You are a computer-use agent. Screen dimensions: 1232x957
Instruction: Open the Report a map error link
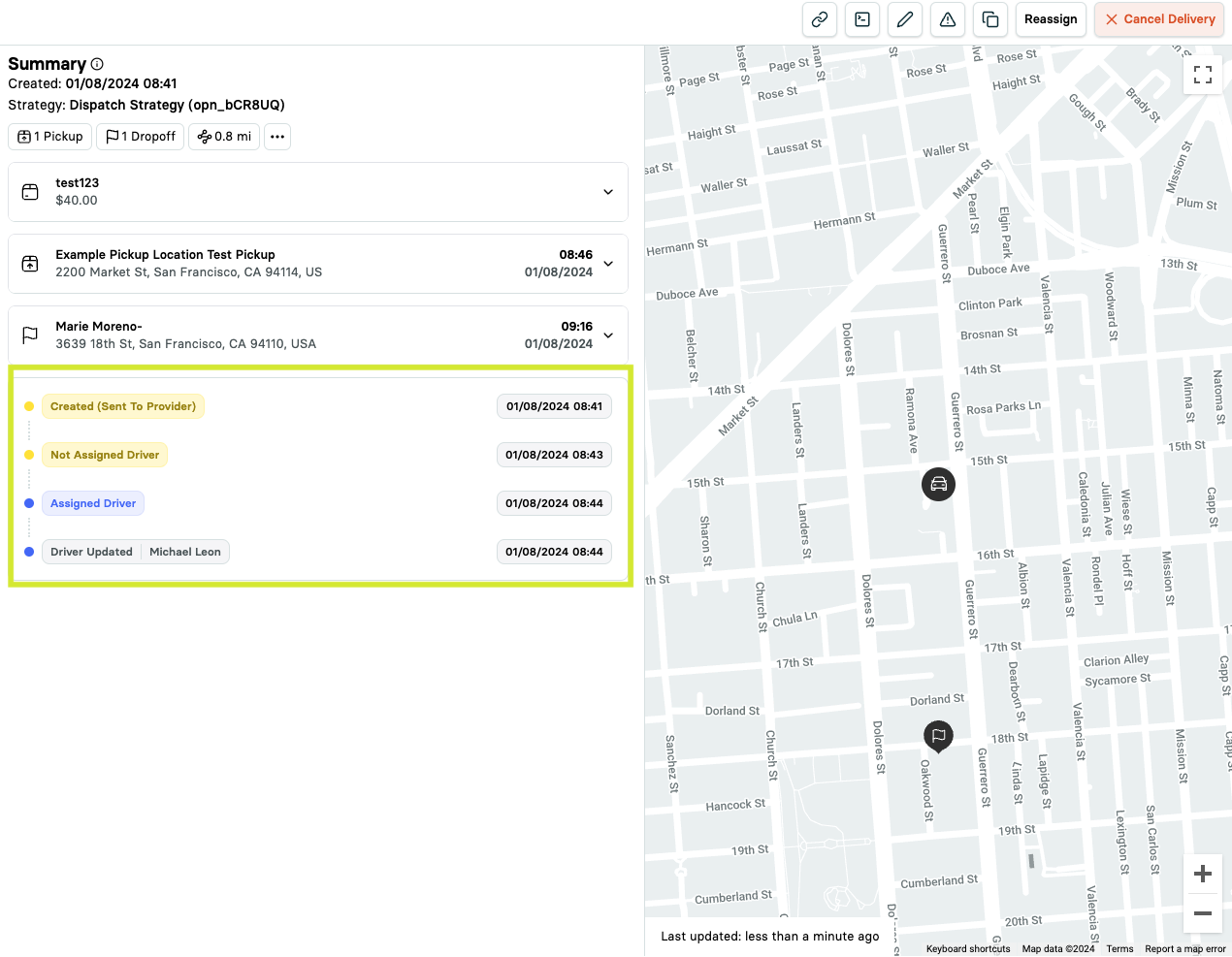point(1184,949)
